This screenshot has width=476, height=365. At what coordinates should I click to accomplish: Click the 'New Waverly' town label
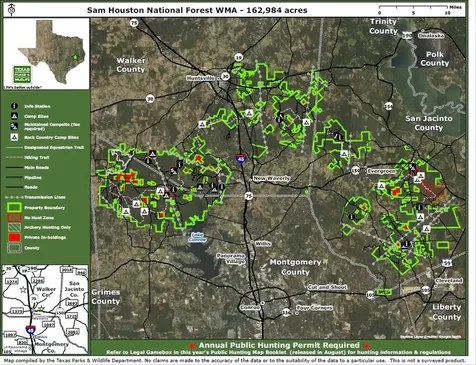point(272,178)
